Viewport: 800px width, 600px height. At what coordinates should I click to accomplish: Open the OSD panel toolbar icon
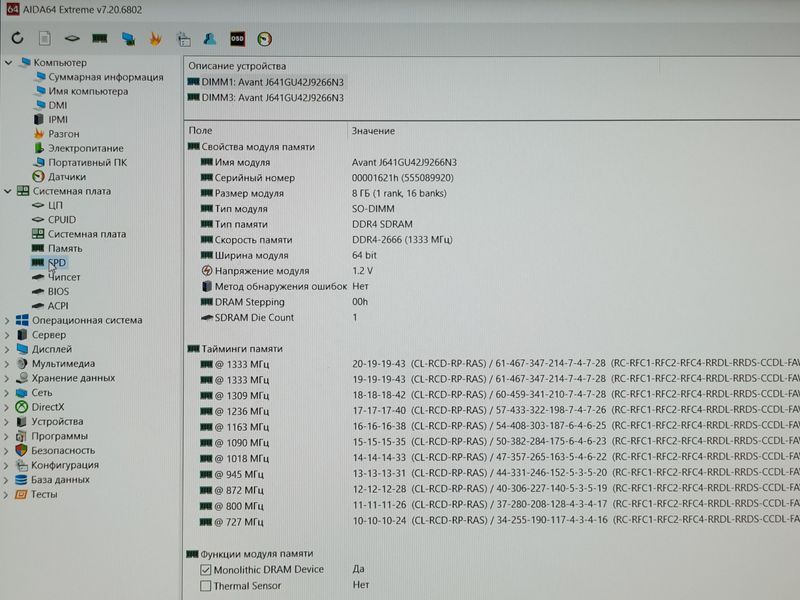pyautogui.click(x=237, y=39)
